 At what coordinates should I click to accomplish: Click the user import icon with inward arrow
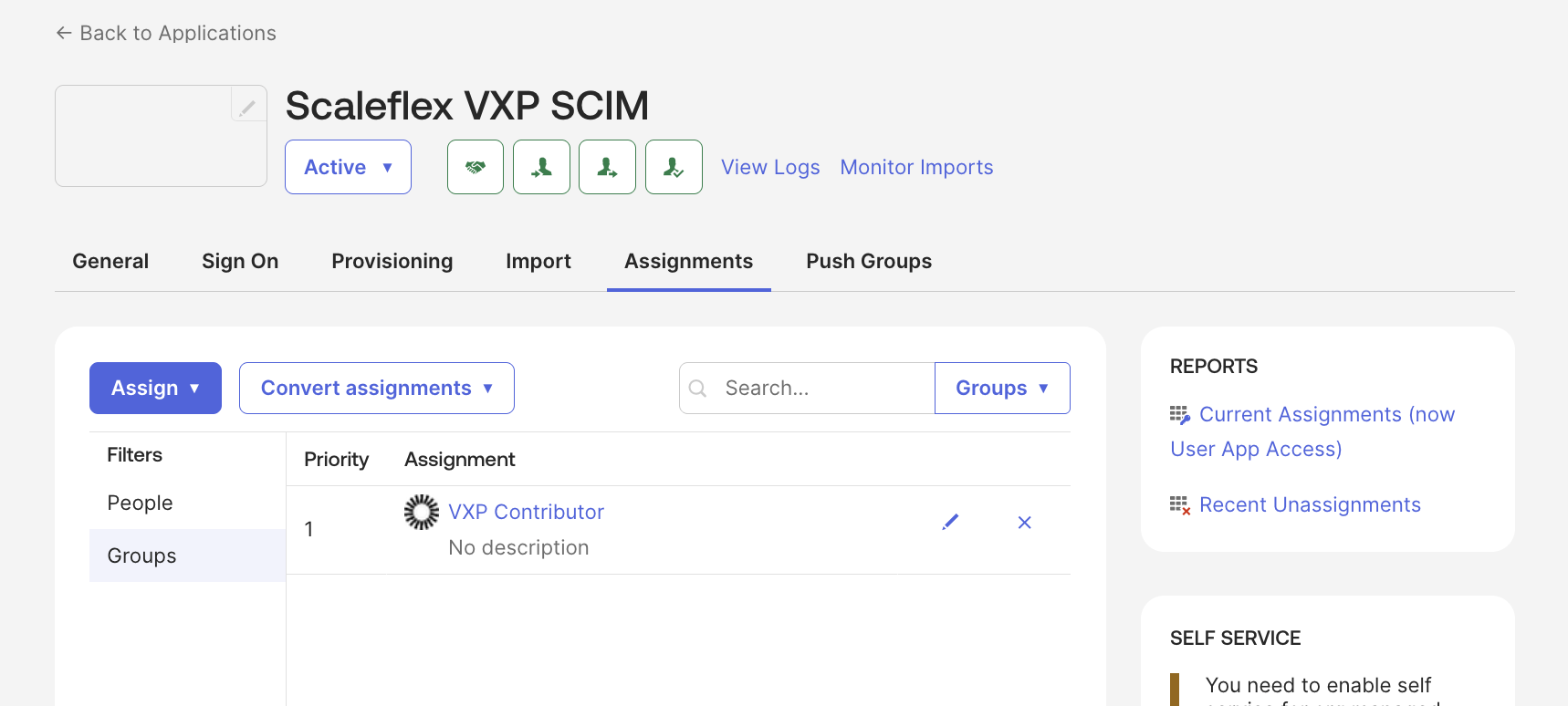pyautogui.click(x=541, y=167)
